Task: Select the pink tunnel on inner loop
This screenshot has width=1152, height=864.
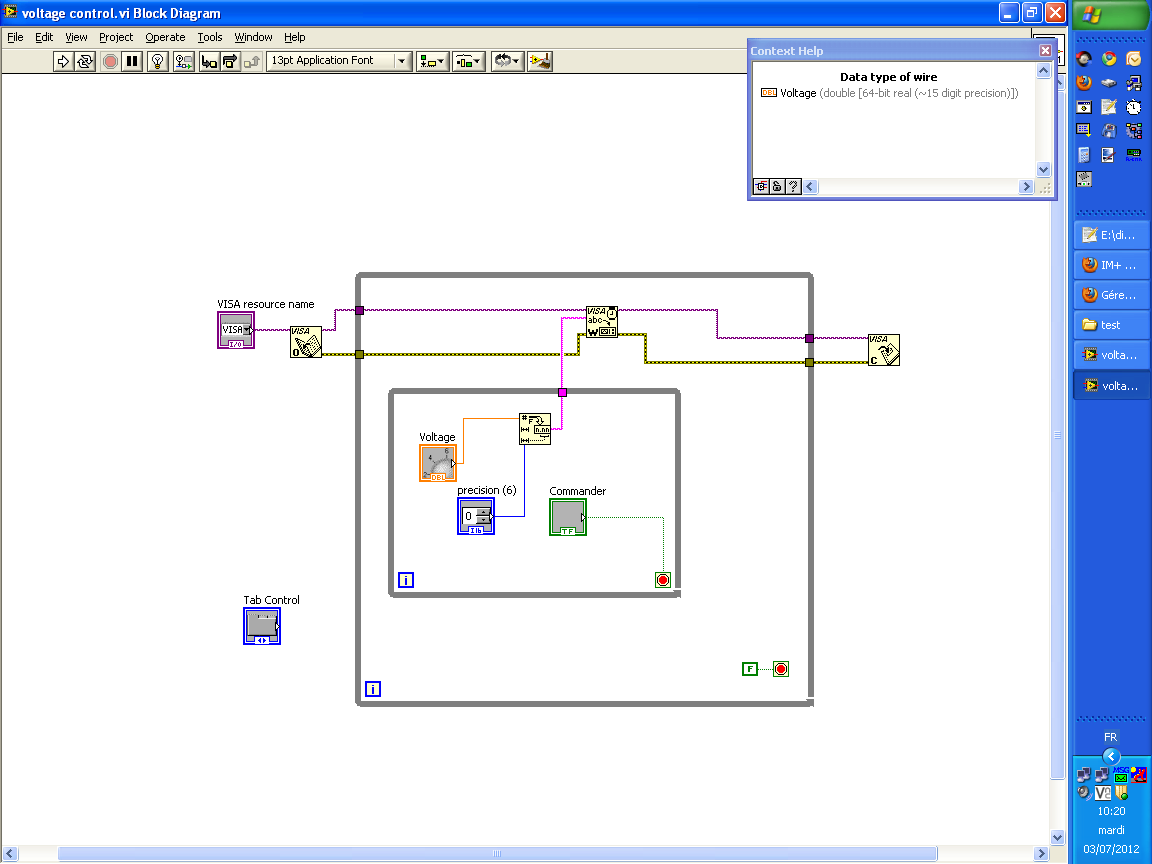Action: [x=562, y=392]
